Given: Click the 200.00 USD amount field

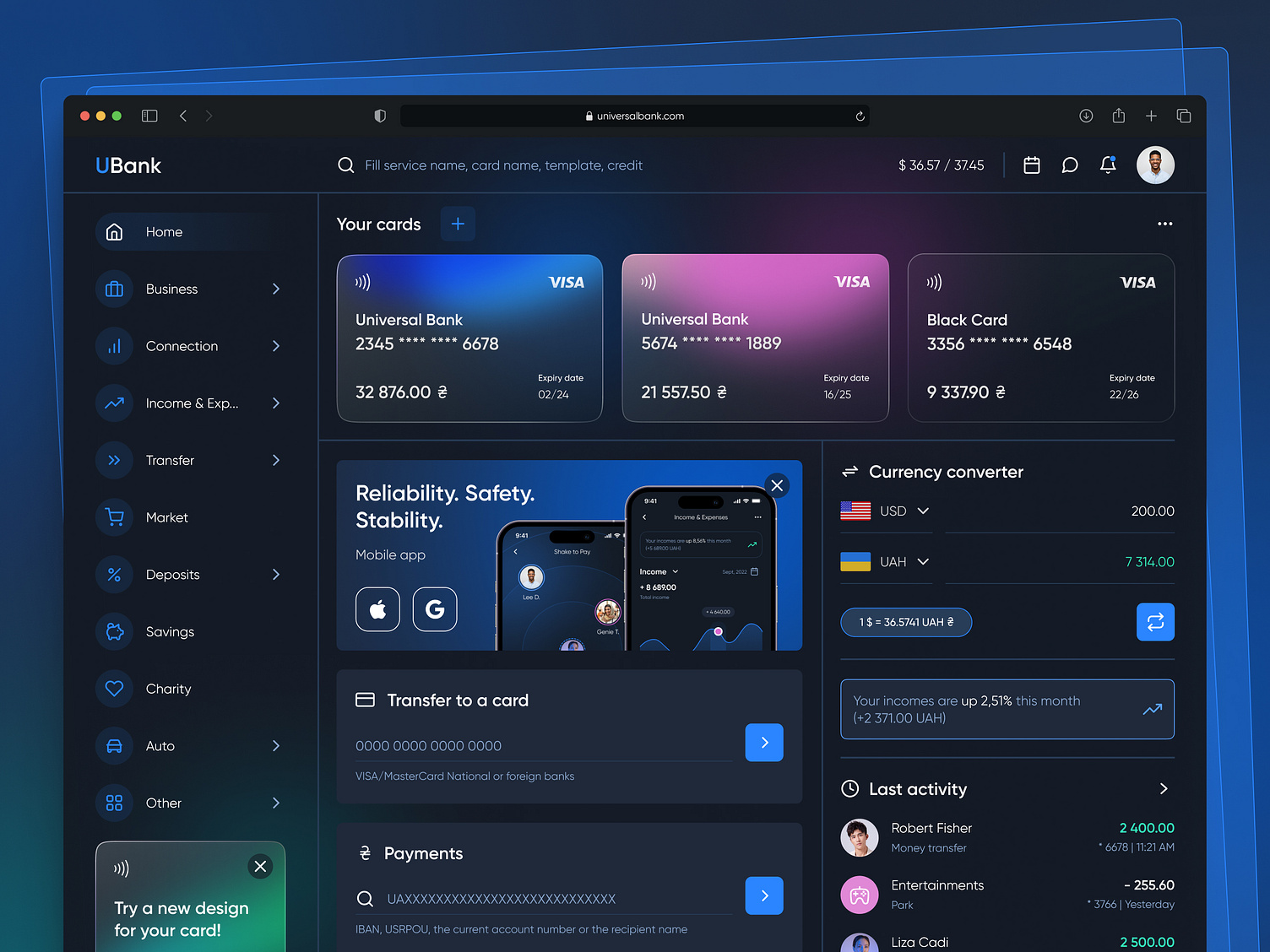Looking at the screenshot, I should point(1060,511).
